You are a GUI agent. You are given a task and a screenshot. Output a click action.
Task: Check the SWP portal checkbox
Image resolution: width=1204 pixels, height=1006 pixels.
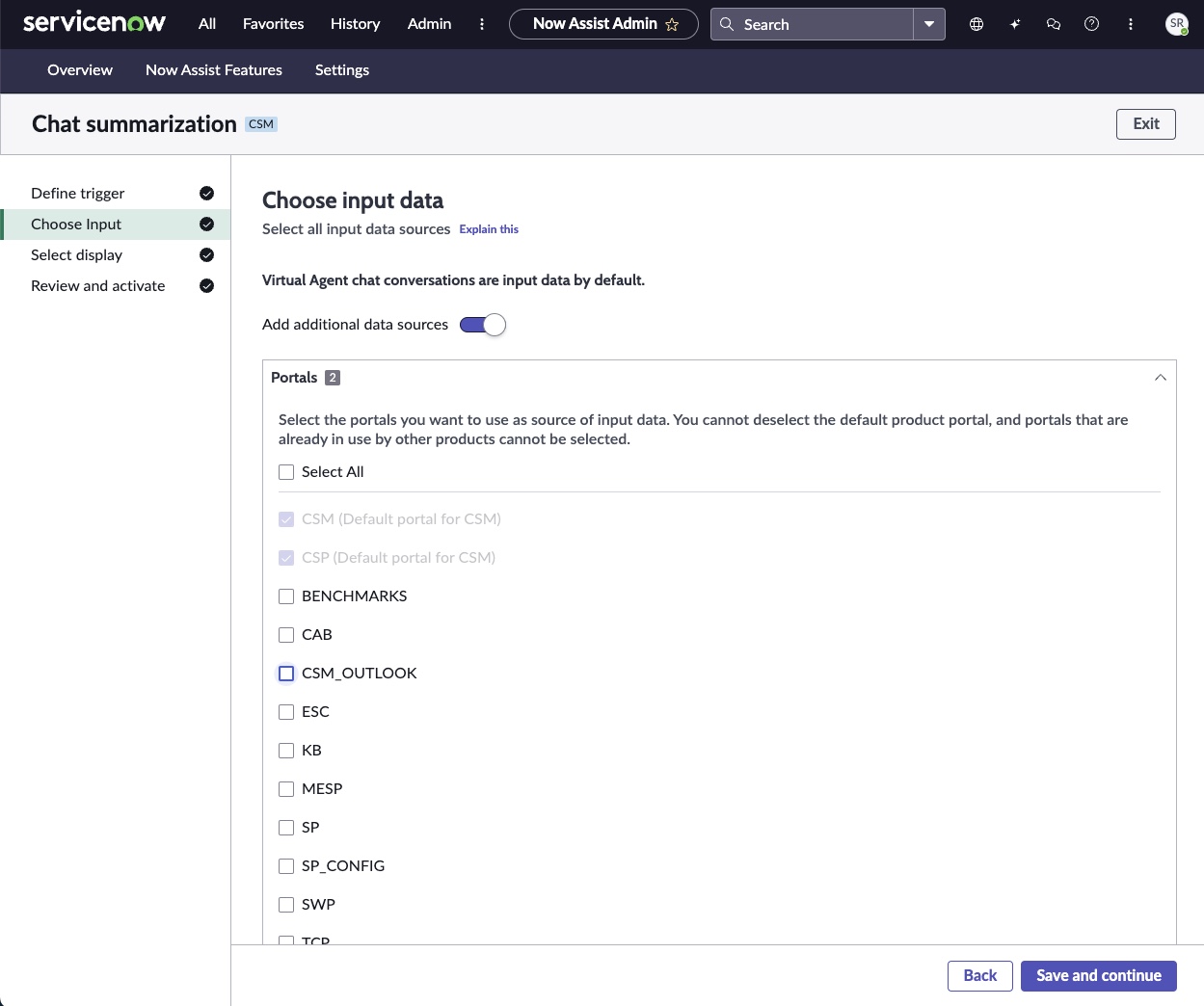pyautogui.click(x=286, y=905)
